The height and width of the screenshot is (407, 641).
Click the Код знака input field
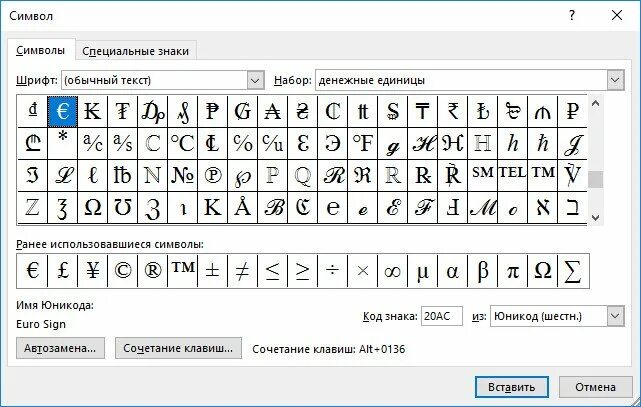coord(442,316)
